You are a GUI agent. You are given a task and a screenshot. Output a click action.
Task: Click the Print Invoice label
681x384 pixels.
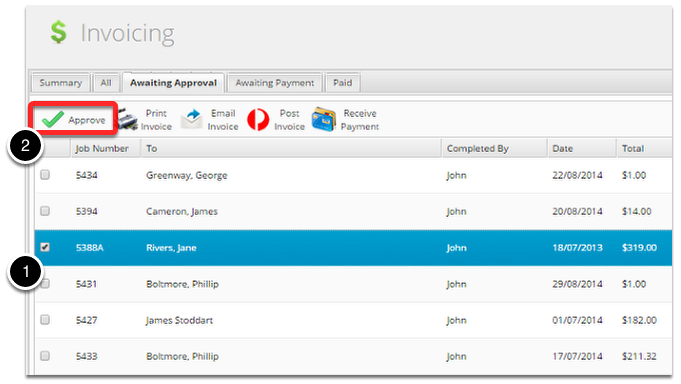pyautogui.click(x=156, y=120)
